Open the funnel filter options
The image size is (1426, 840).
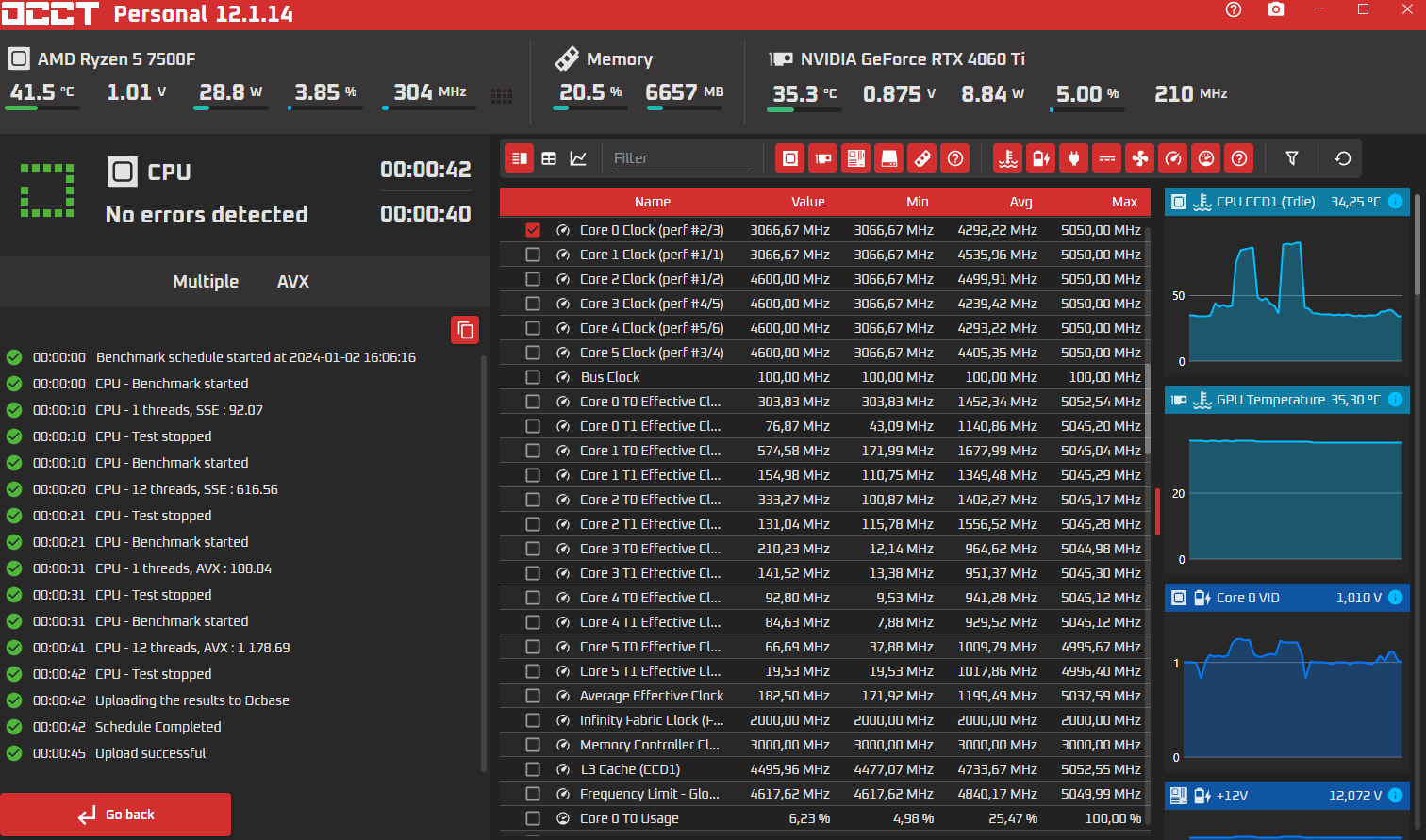(1292, 158)
